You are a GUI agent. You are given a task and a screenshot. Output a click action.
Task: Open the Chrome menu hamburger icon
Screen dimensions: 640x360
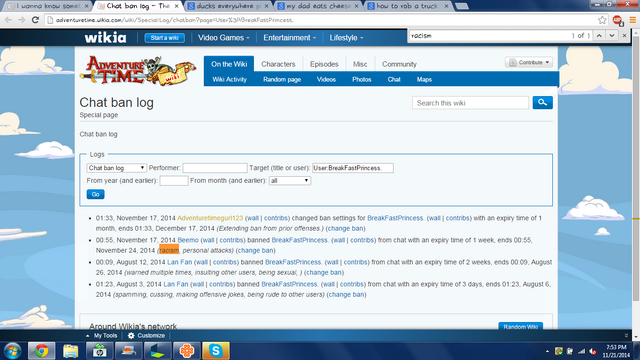[632, 20]
